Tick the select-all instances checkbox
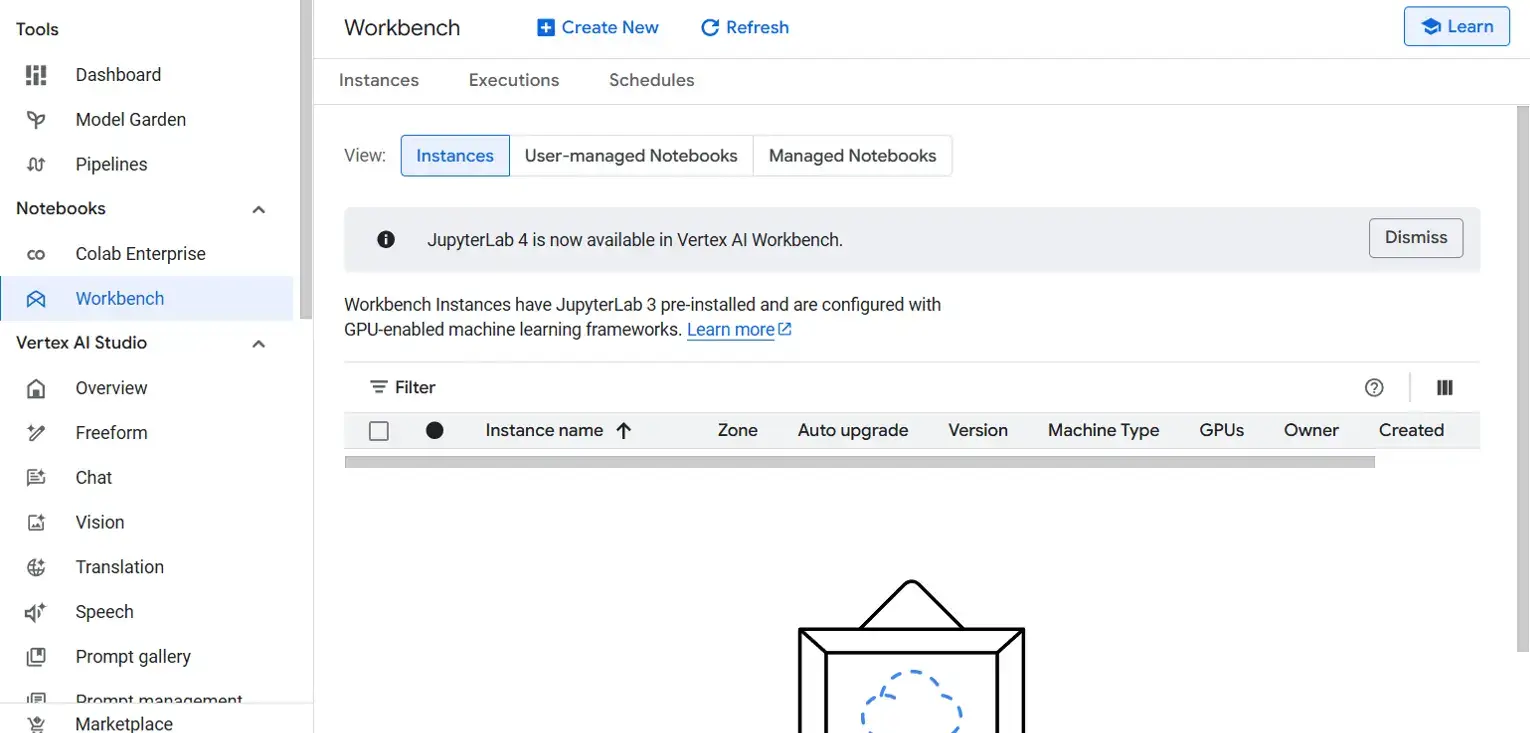Viewport: 1530px width, 733px height. [x=379, y=431]
